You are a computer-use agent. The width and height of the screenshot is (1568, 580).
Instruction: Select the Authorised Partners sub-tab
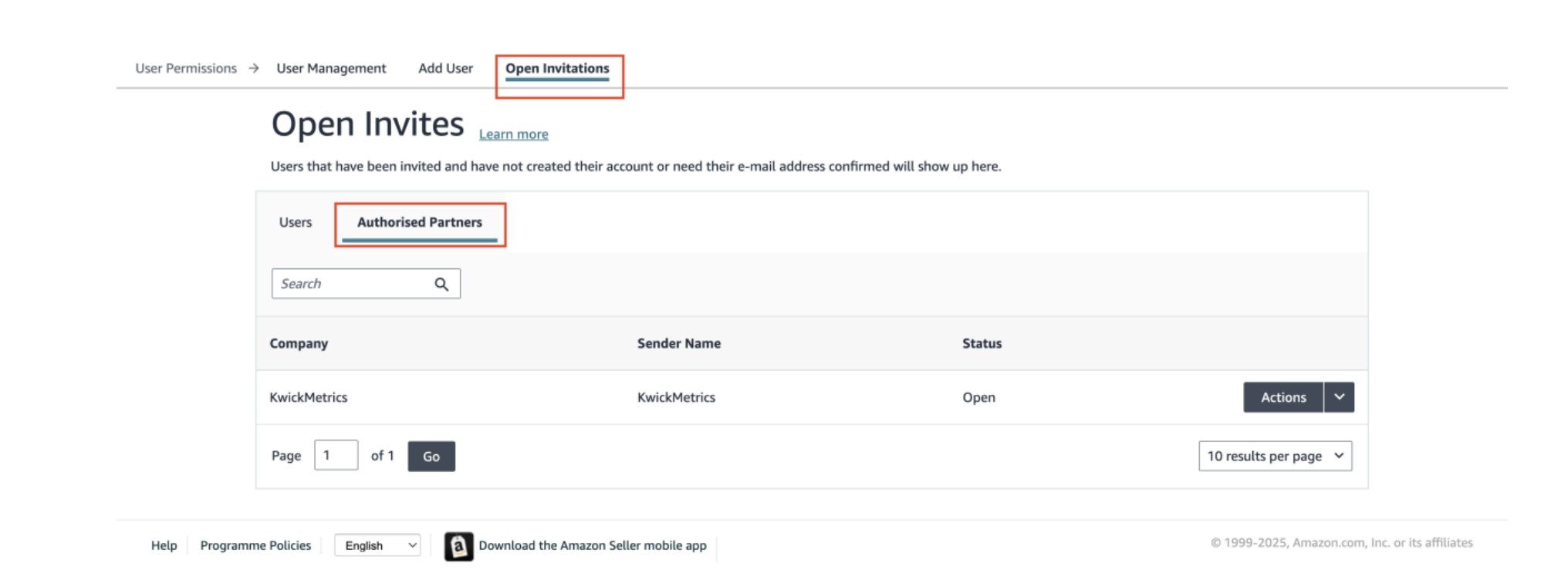420,222
